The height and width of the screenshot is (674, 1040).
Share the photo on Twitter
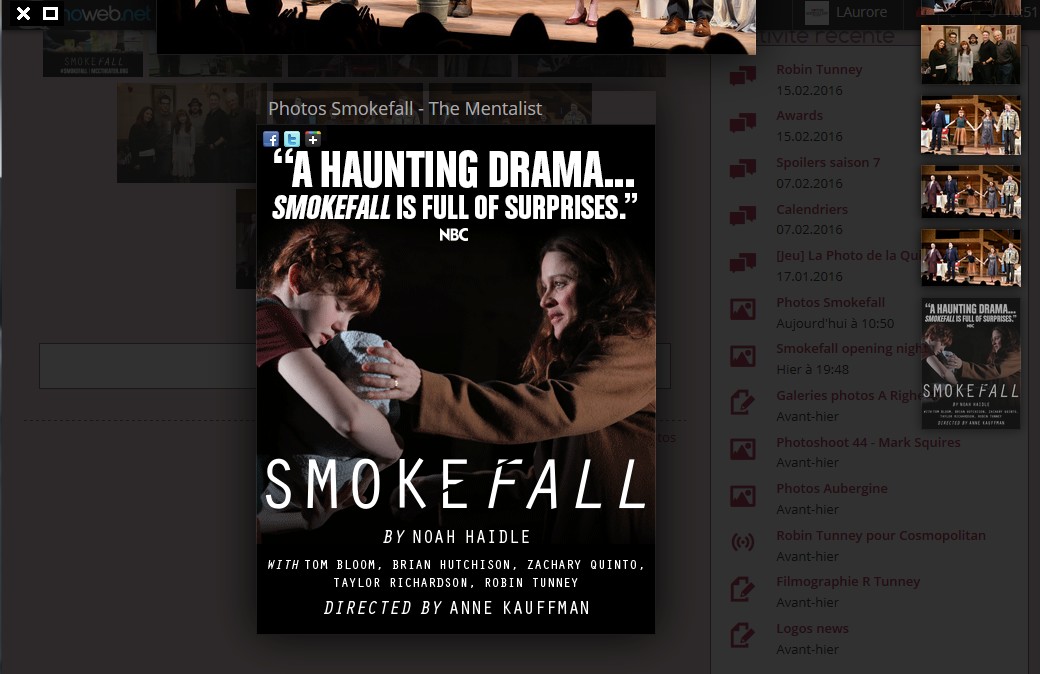click(x=292, y=139)
